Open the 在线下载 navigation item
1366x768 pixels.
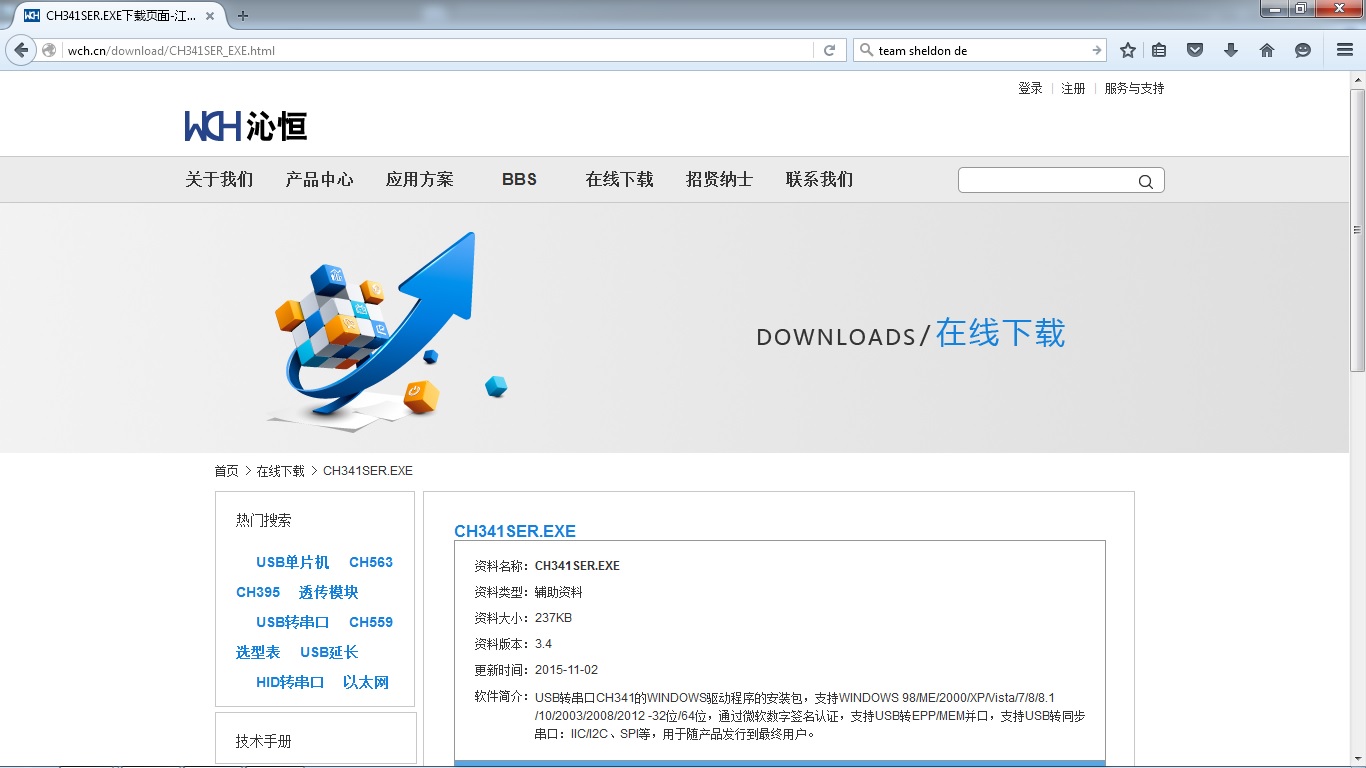(620, 179)
